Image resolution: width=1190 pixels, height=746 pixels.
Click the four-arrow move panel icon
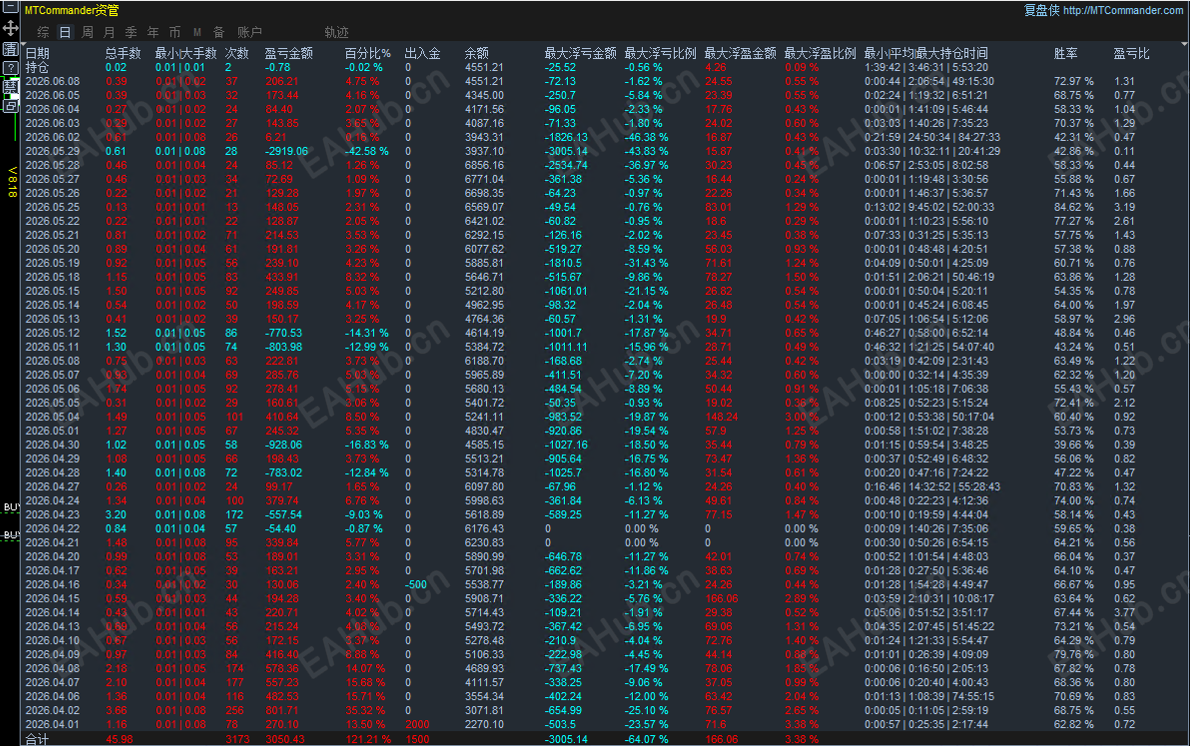click(x=10, y=28)
